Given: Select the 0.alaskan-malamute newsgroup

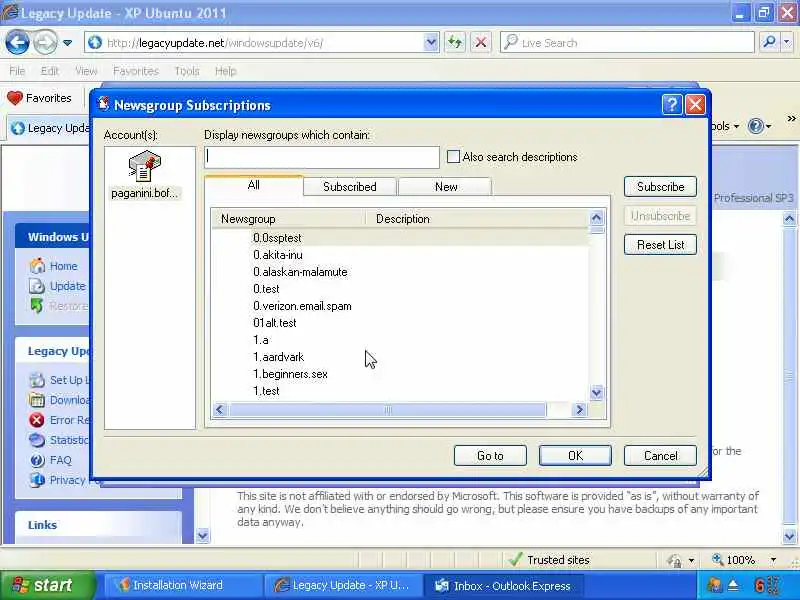Looking at the screenshot, I should point(300,272).
